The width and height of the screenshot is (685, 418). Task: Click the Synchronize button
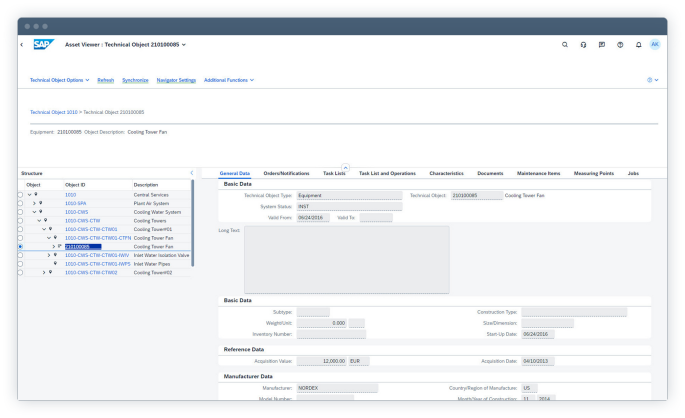(x=135, y=80)
